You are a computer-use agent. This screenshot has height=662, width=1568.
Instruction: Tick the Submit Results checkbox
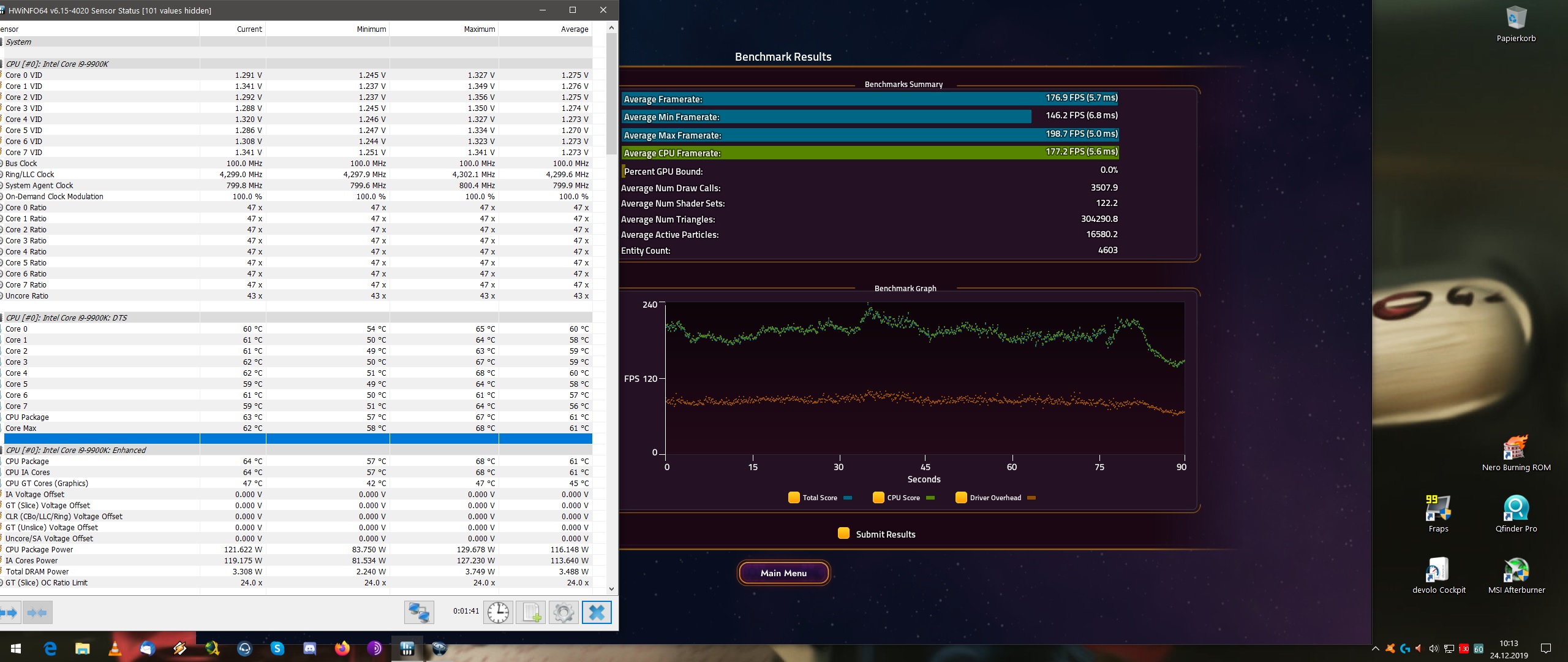843,533
